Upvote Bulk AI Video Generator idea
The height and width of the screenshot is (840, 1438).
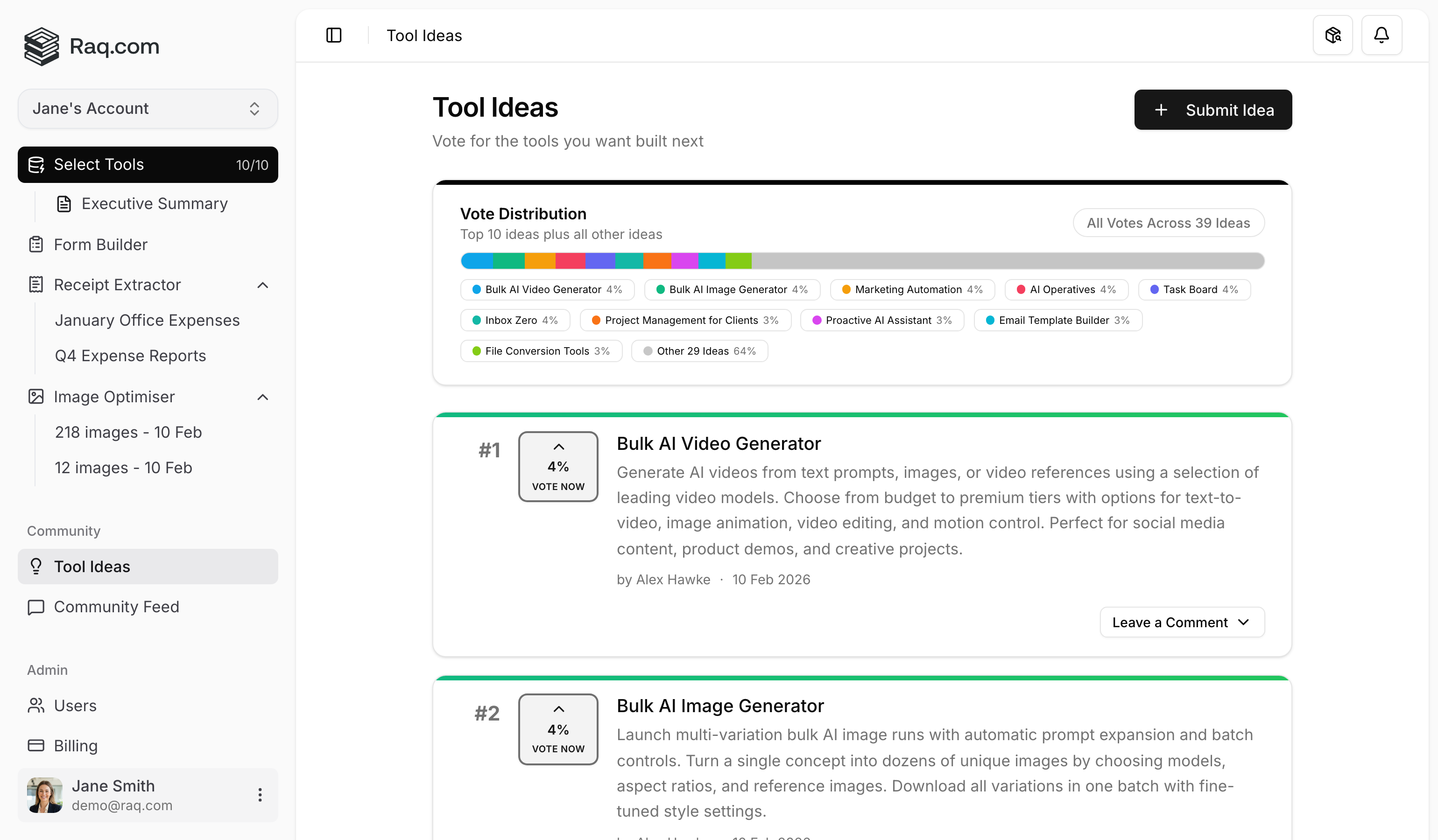click(557, 466)
